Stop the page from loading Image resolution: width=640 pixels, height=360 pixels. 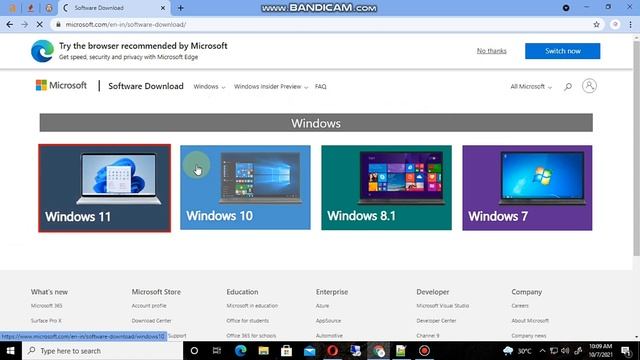coord(40,24)
